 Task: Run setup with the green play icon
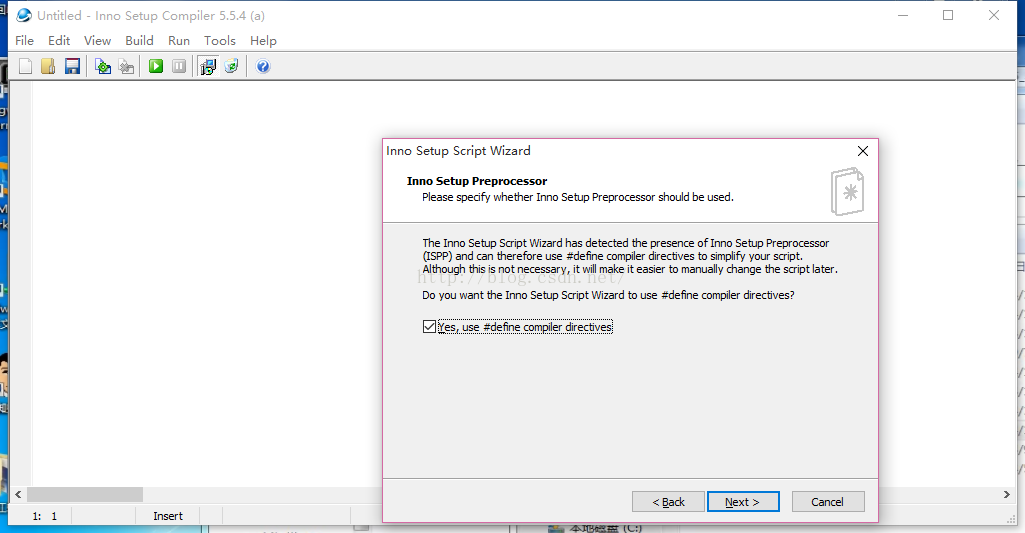[156, 66]
